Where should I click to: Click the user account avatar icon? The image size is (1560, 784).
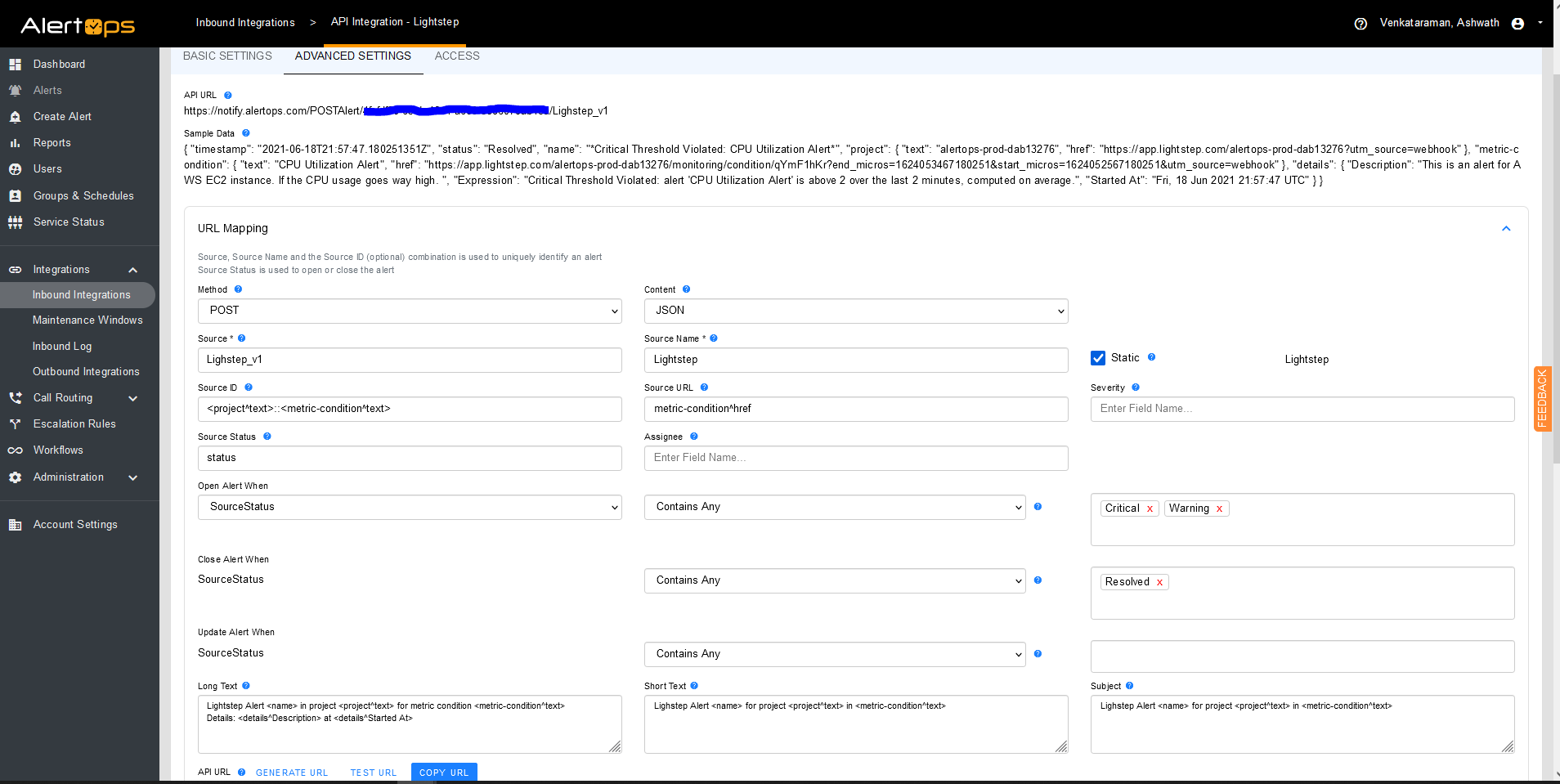coord(1517,24)
